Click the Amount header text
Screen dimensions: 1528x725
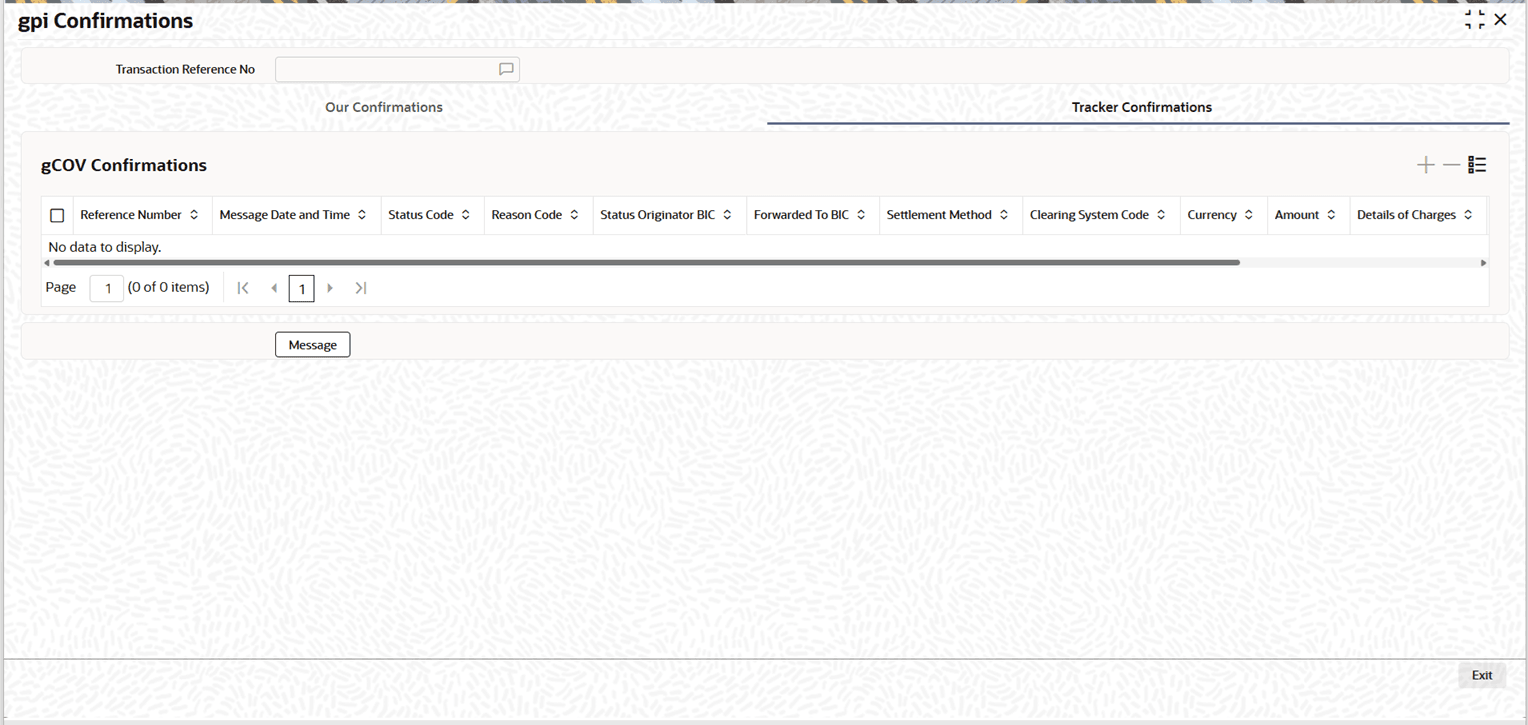click(x=1297, y=215)
